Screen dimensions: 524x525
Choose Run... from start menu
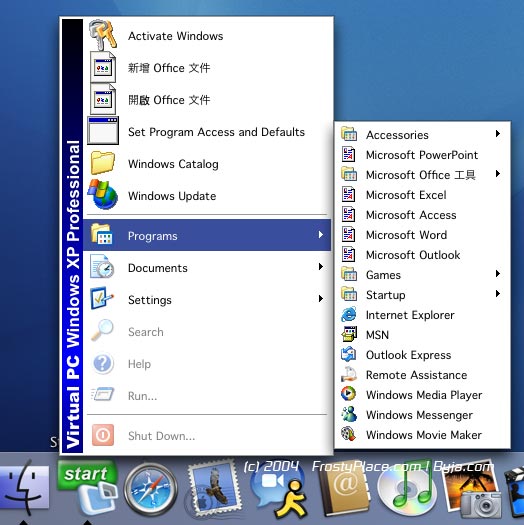point(207,395)
